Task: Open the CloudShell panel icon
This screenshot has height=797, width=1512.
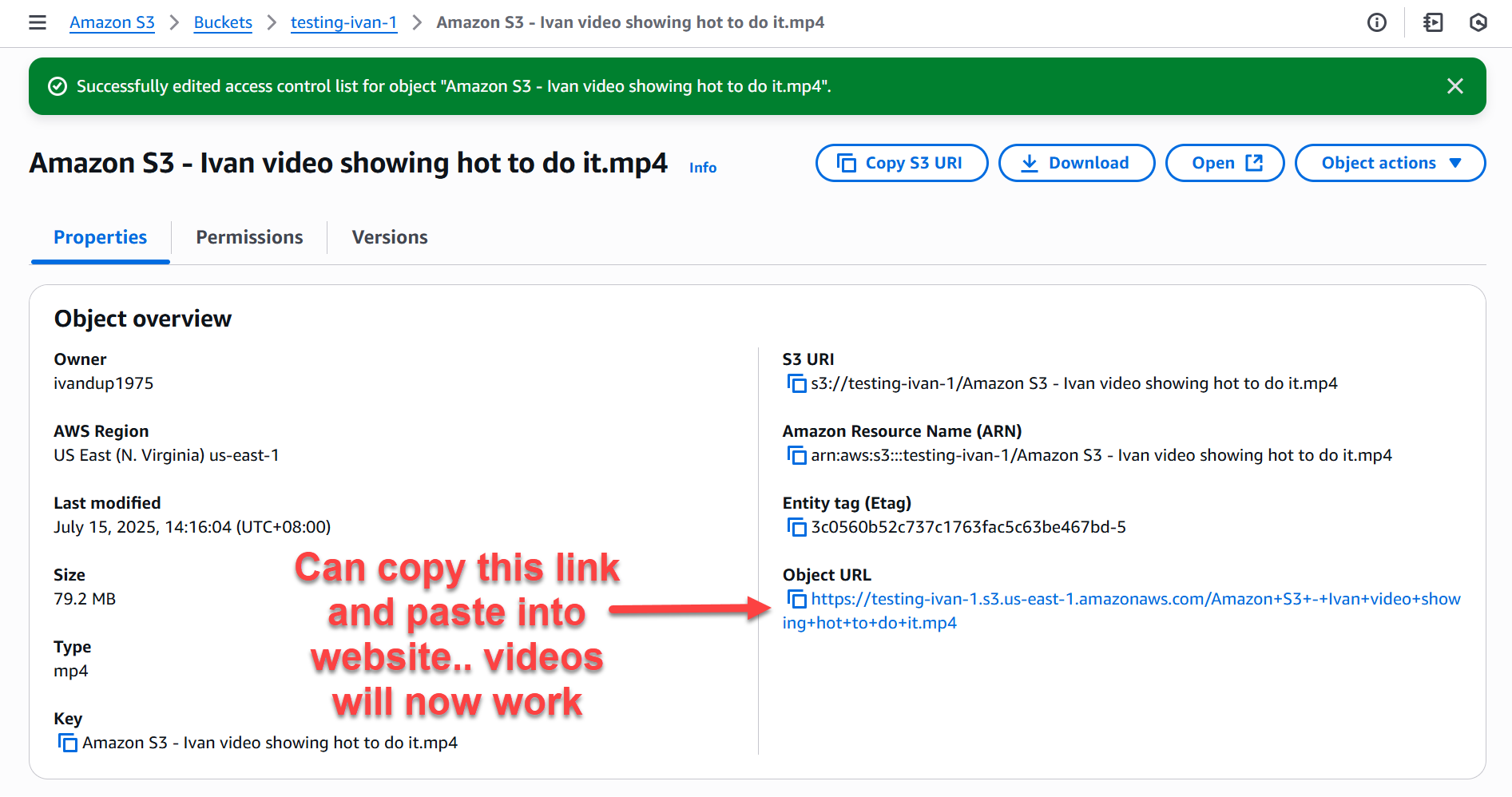Action: (x=1433, y=22)
